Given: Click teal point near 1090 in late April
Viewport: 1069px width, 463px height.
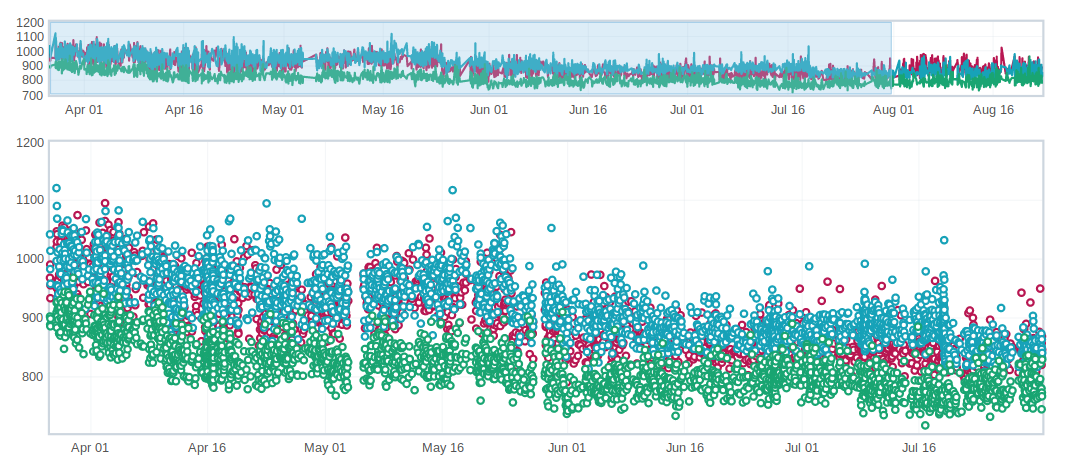Looking at the screenshot, I should click(x=266, y=203).
